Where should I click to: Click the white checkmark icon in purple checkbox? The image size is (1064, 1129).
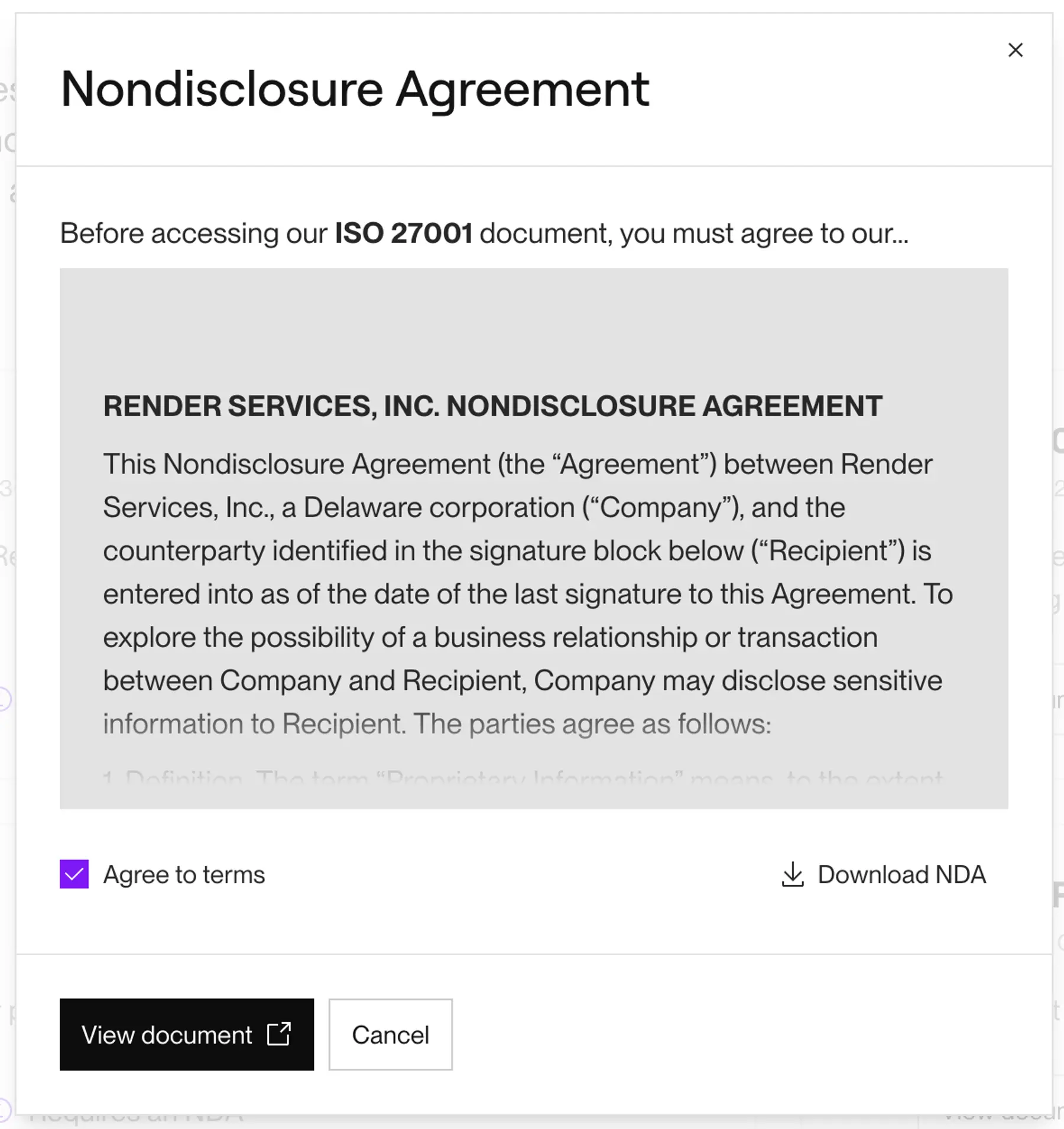73,874
